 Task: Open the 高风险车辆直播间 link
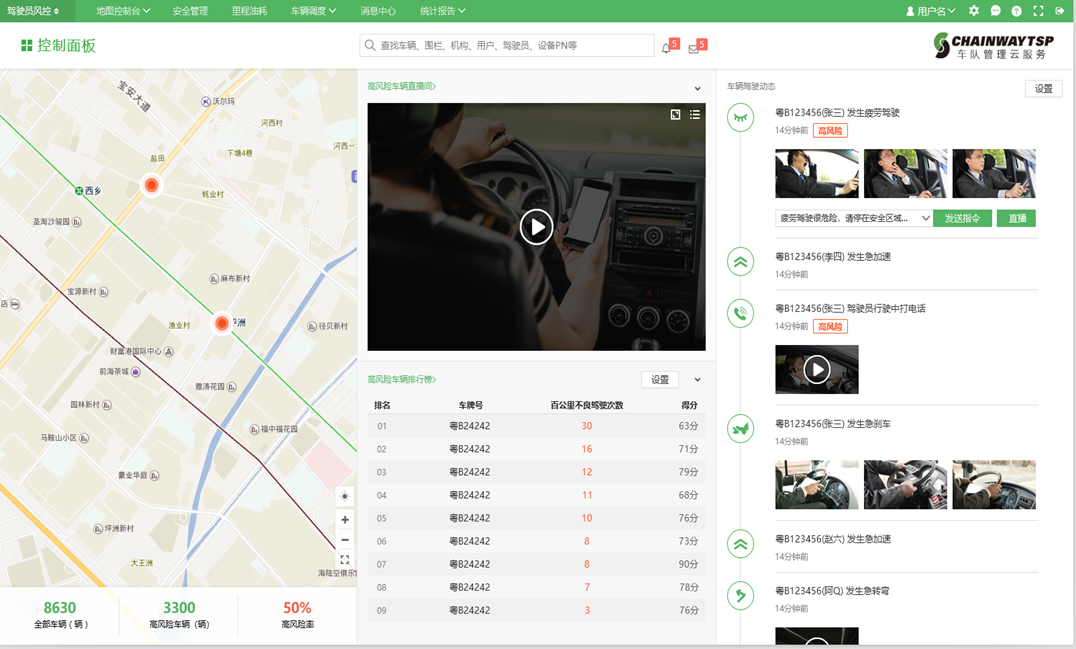pos(401,86)
